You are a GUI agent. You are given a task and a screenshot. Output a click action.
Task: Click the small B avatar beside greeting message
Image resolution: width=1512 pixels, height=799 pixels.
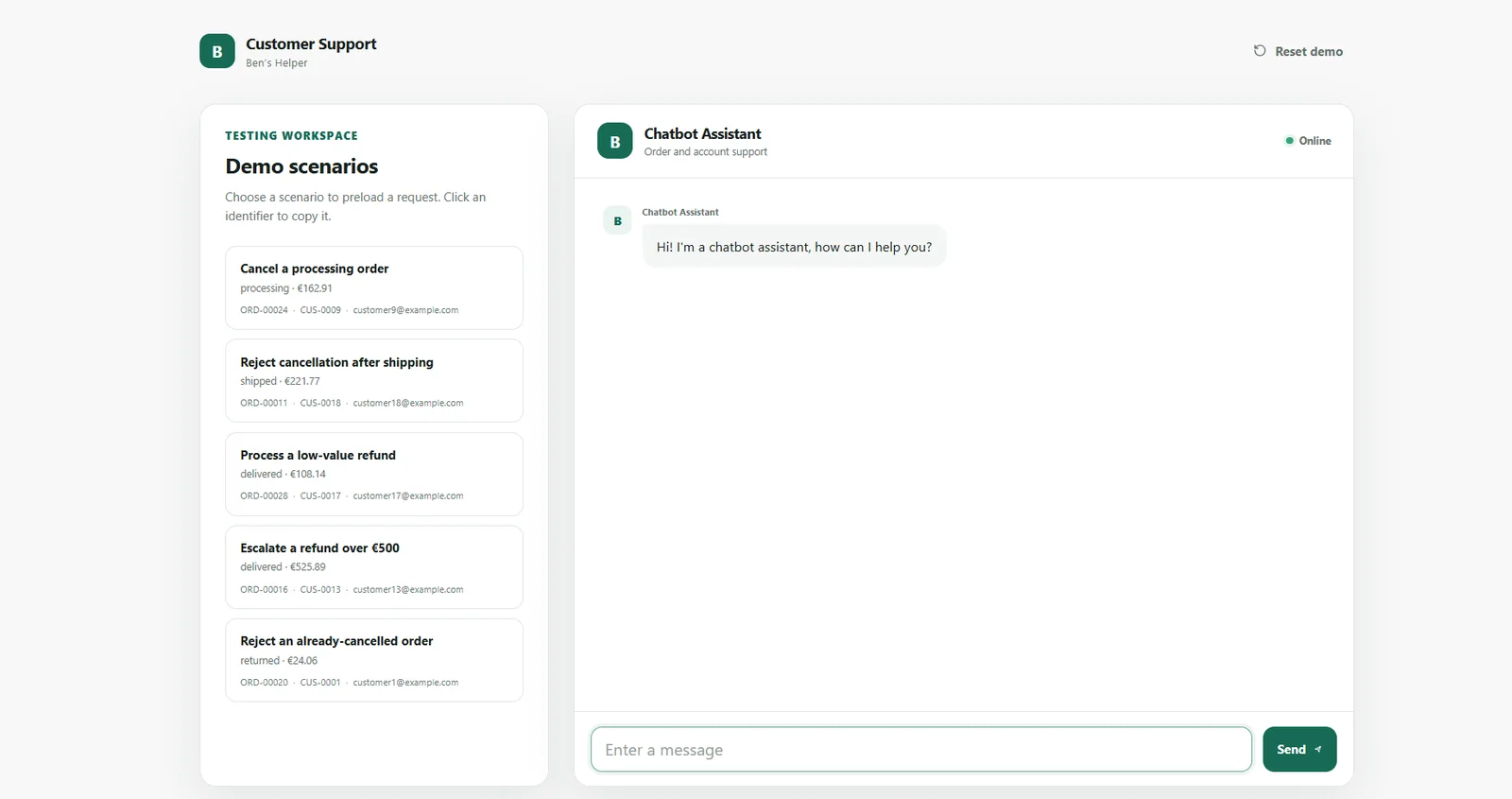tap(617, 220)
